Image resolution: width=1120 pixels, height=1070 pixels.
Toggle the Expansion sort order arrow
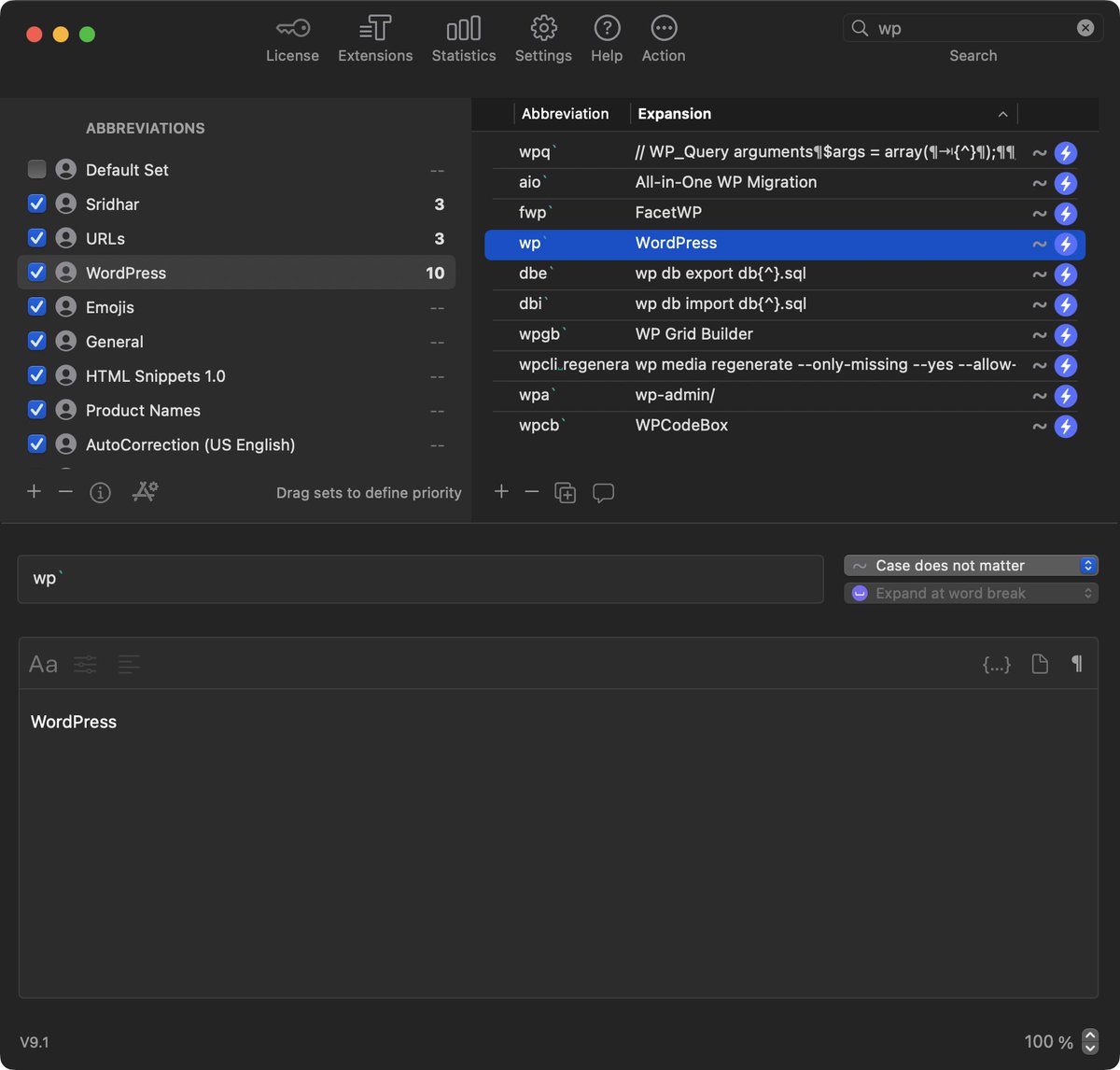[x=1002, y=114]
